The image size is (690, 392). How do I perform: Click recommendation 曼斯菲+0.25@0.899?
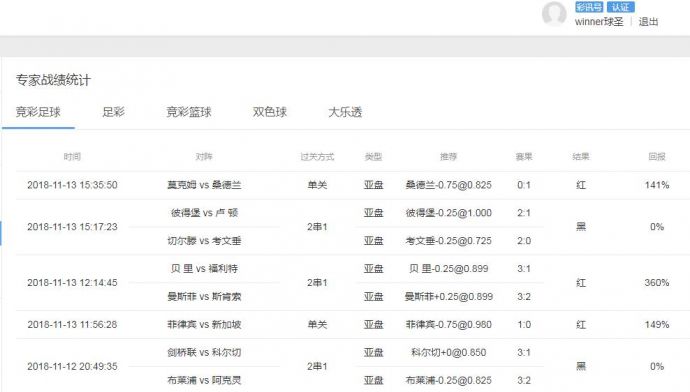pyautogui.click(x=448, y=297)
